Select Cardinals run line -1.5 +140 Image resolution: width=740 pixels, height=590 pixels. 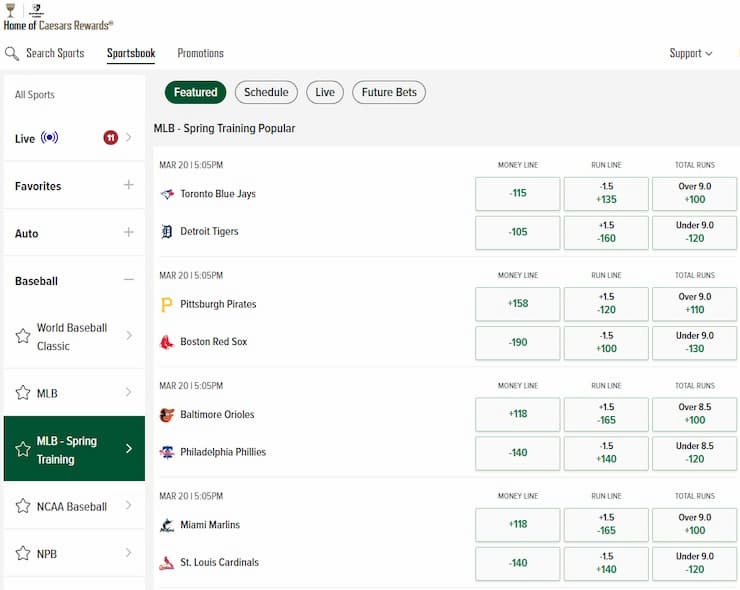[x=606, y=564]
